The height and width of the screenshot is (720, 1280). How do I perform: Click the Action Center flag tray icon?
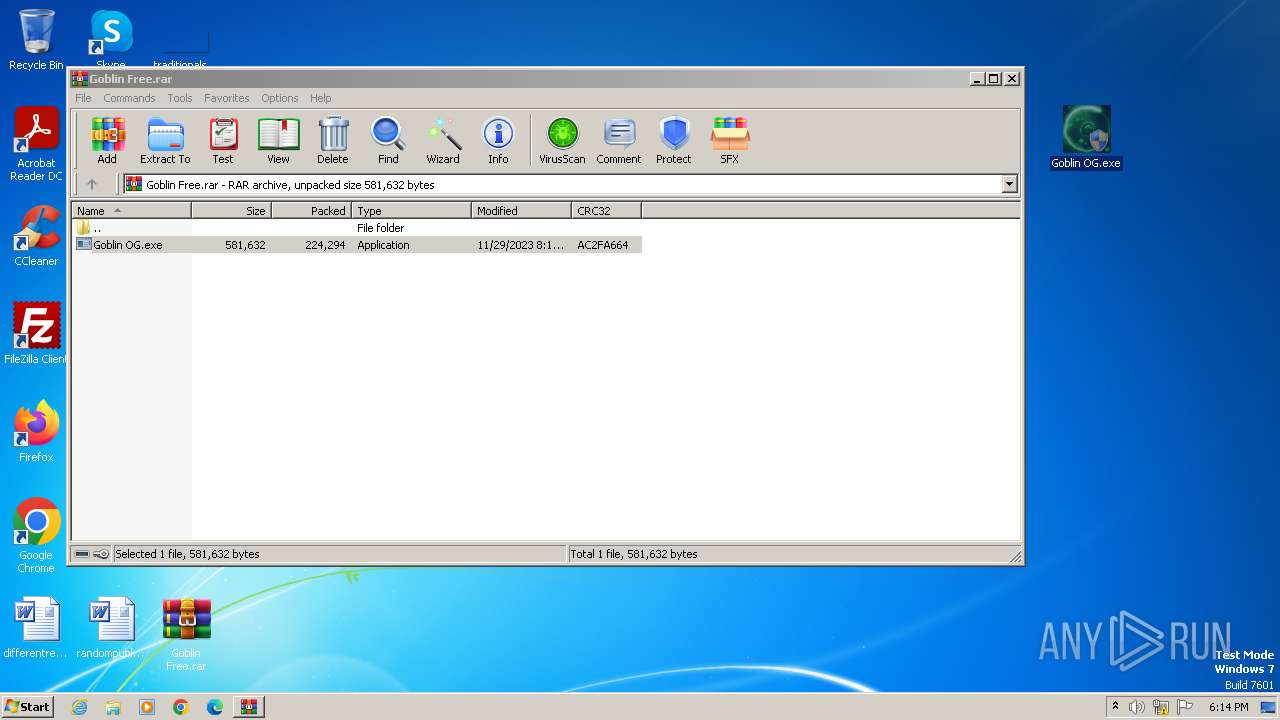click(x=1185, y=707)
